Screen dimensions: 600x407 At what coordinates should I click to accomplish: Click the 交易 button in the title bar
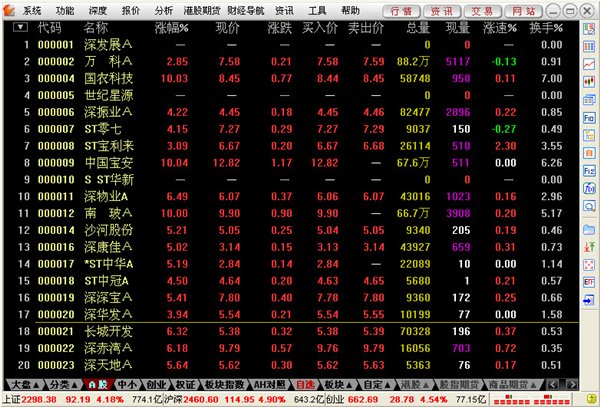482,11
